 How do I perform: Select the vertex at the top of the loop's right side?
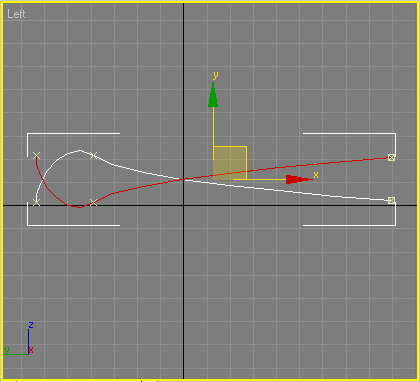pos(94,155)
